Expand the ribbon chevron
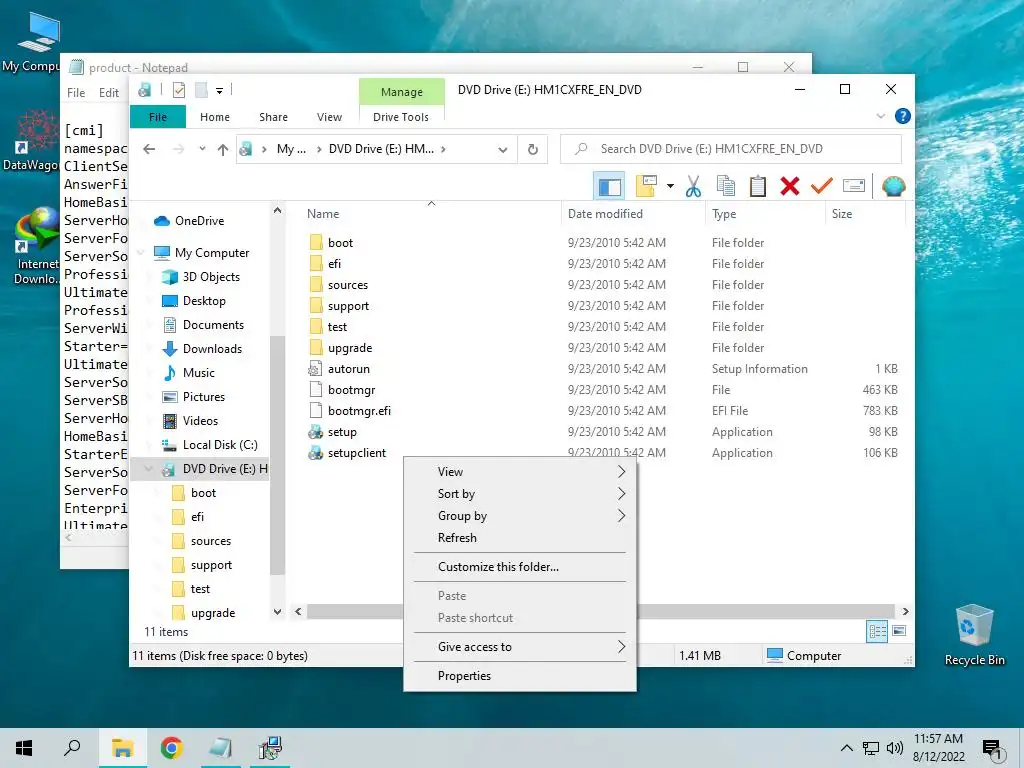Viewport: 1024px width, 768px height. [x=881, y=116]
